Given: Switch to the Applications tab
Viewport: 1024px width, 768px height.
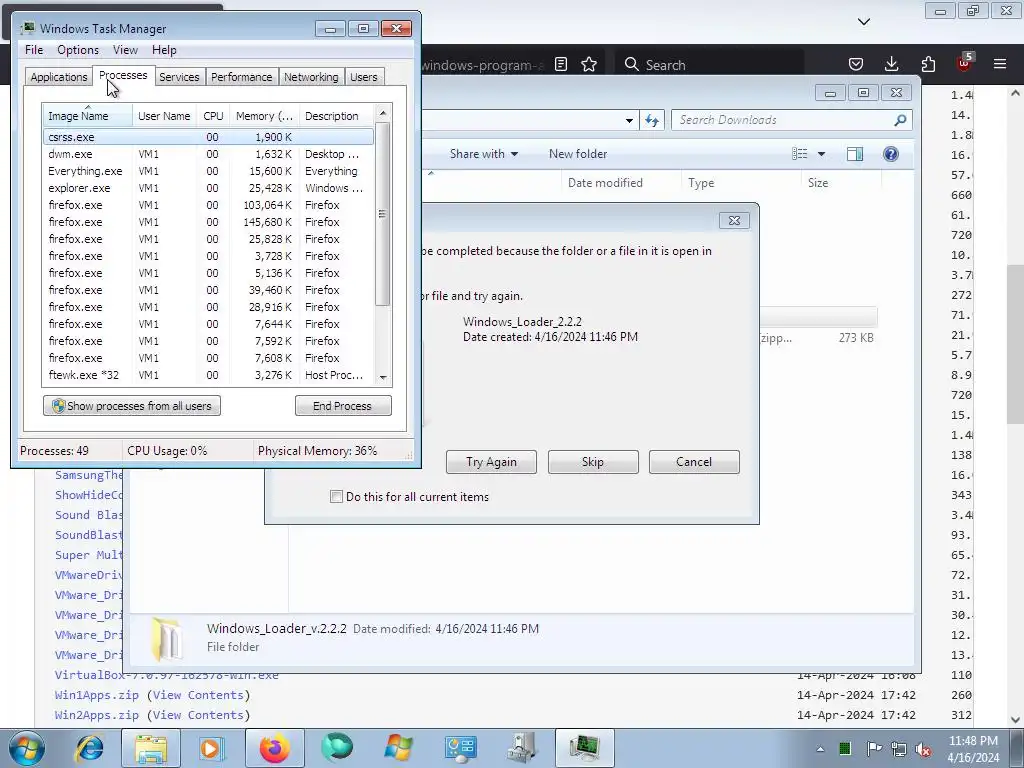Looking at the screenshot, I should [59, 77].
